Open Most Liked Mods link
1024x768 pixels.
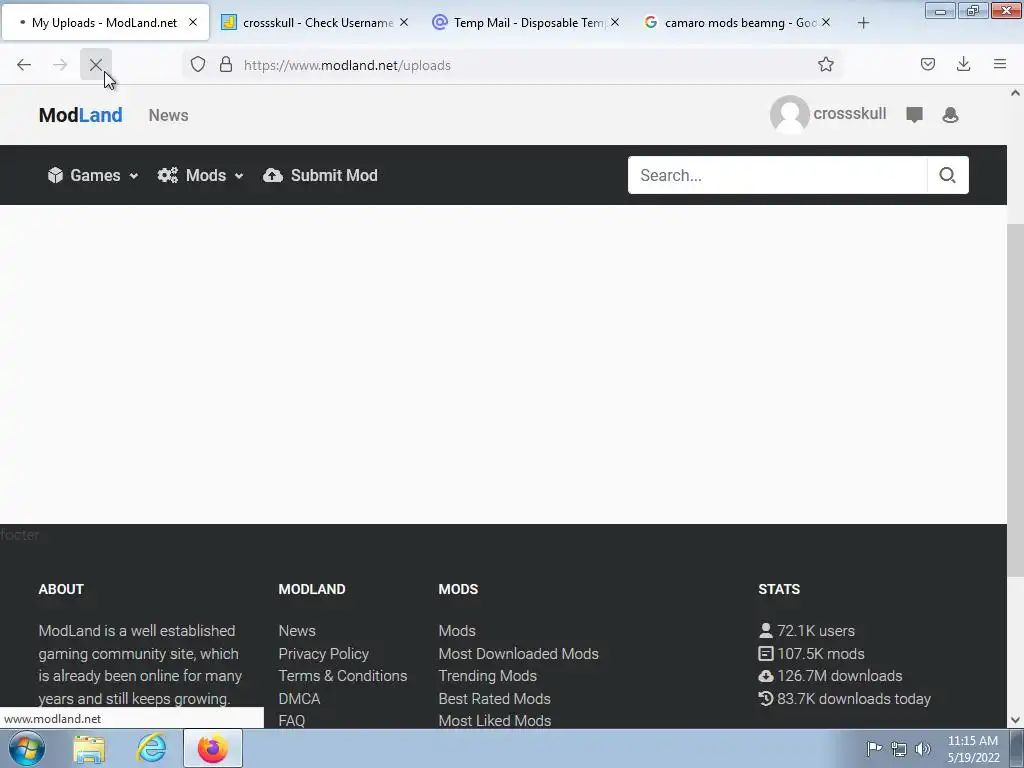click(x=495, y=720)
